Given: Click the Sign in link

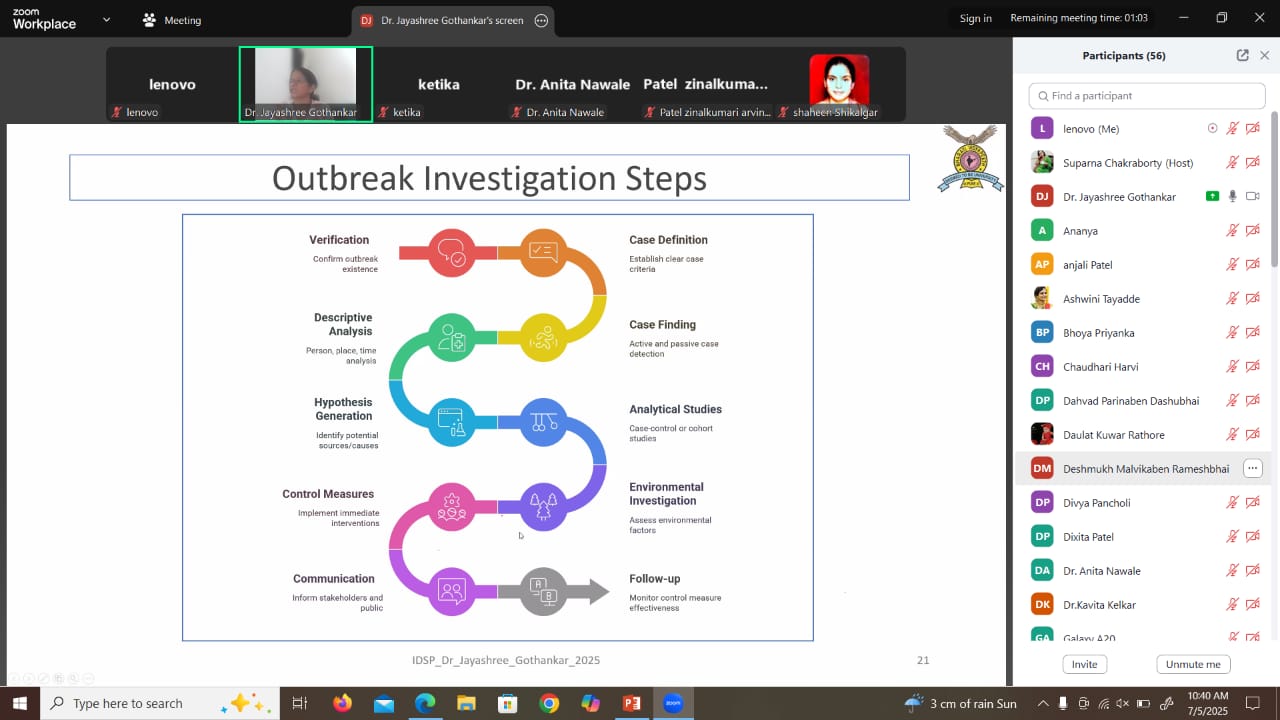Looking at the screenshot, I should 975,18.
